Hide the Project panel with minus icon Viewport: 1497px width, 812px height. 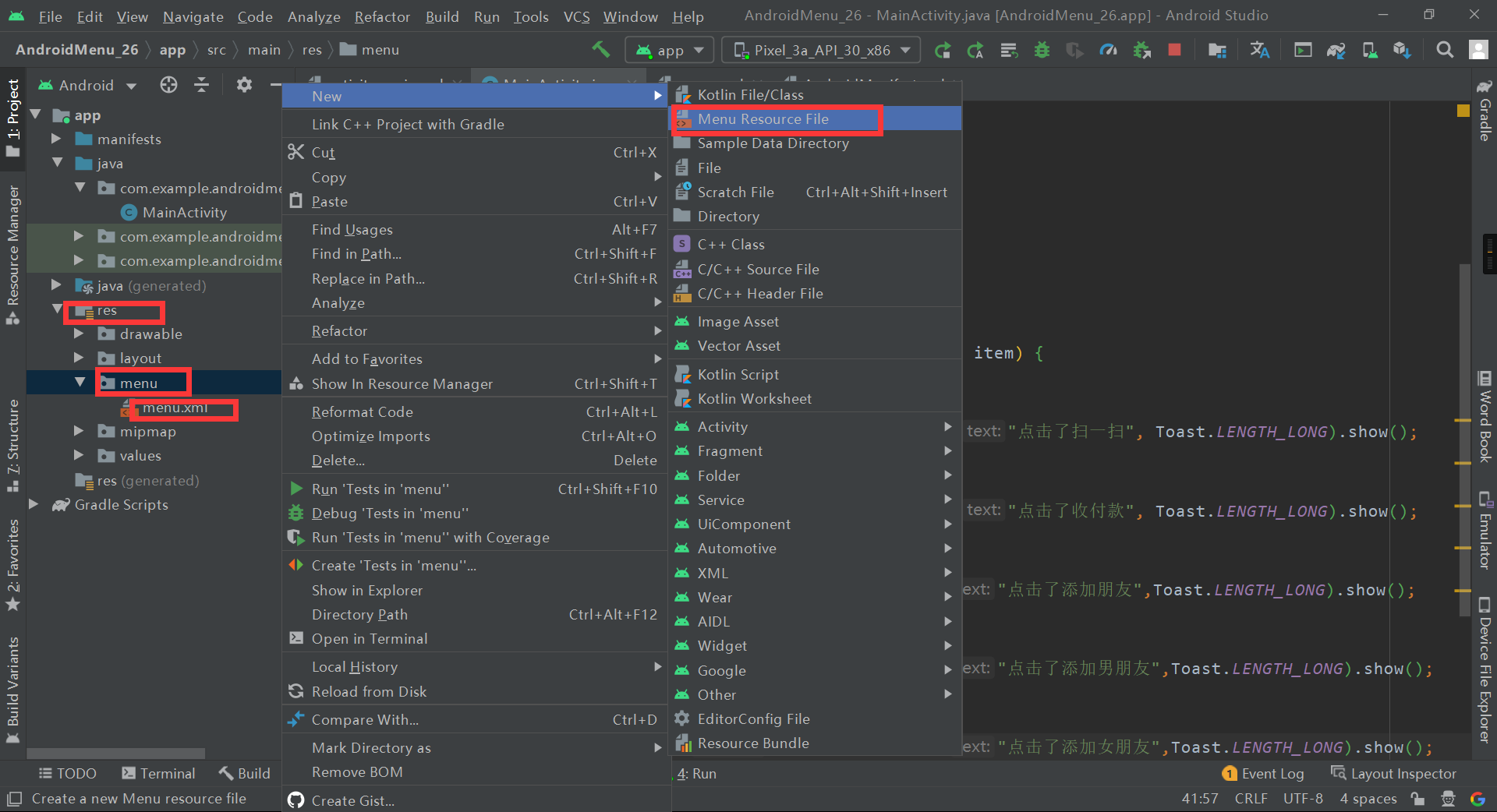tap(275, 85)
